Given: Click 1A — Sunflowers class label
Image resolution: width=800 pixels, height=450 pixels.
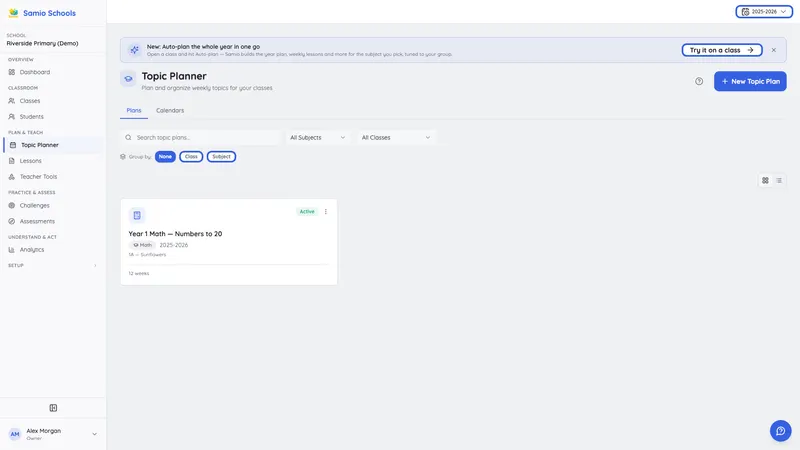Looking at the screenshot, I should (x=147, y=255).
